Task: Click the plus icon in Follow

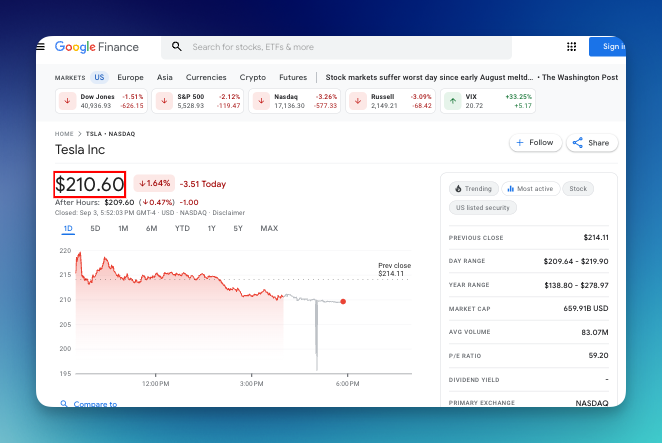Action: tap(520, 143)
